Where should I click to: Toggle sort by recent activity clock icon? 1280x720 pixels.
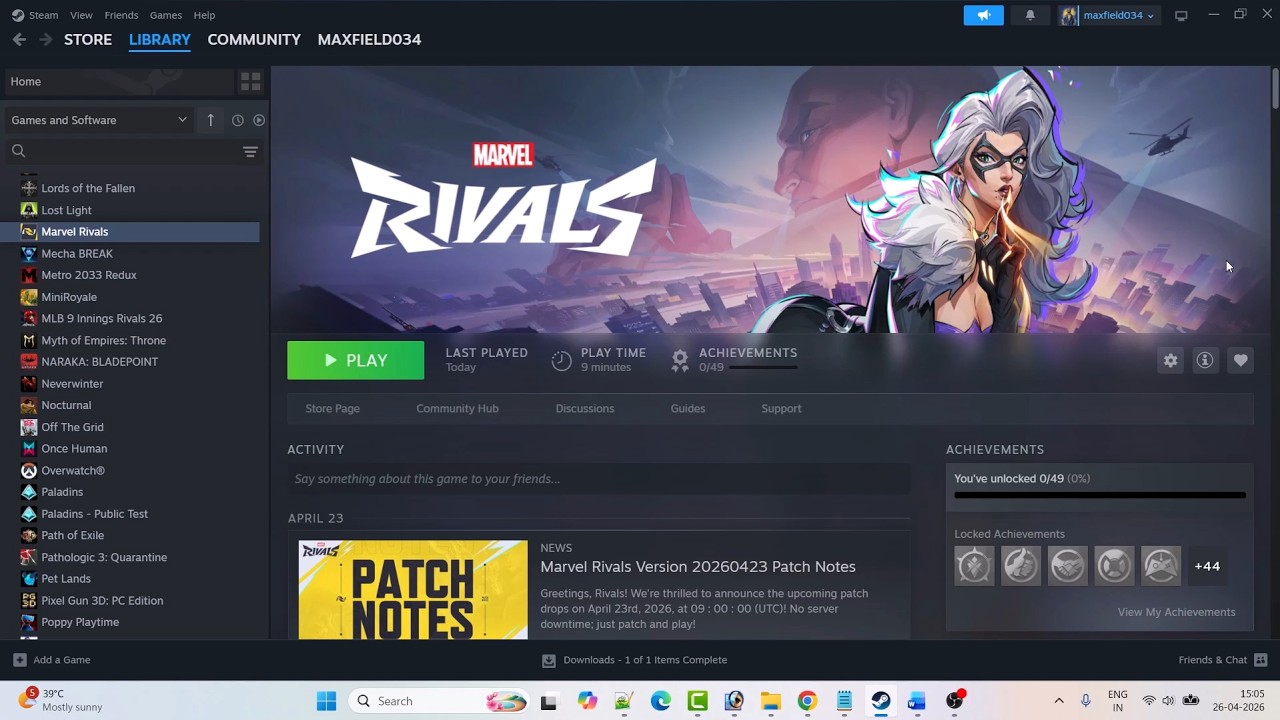[237, 120]
